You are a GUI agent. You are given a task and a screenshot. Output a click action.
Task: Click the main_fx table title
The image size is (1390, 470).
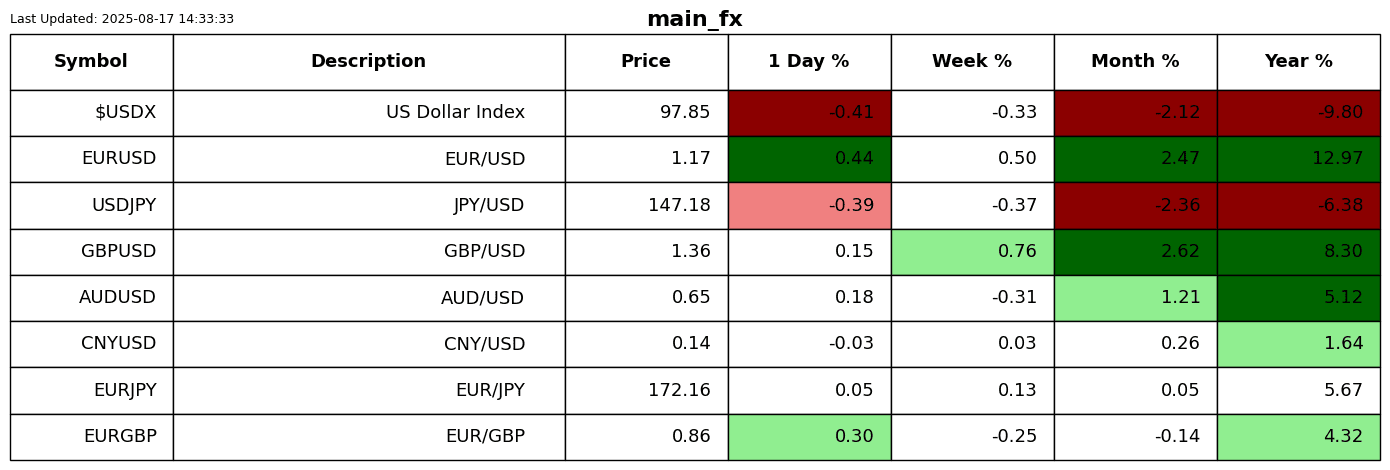(694, 19)
